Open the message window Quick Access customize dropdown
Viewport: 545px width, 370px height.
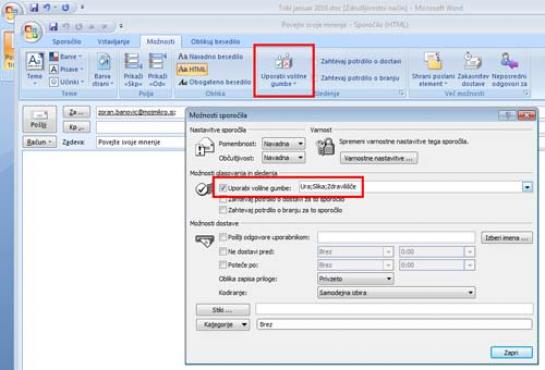point(121,26)
